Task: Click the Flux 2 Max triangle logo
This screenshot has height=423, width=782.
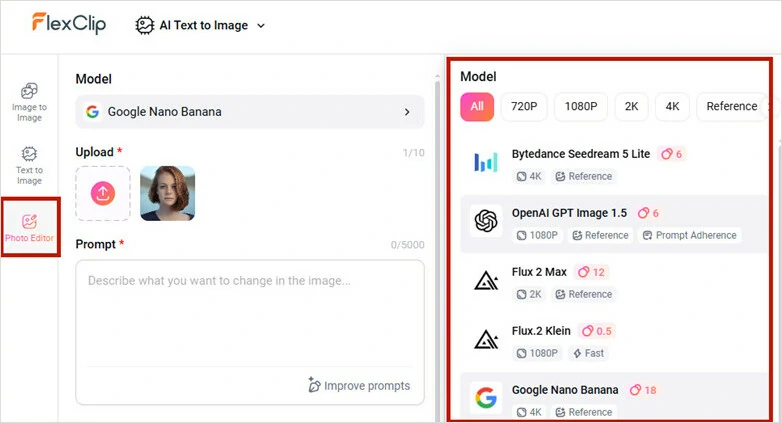Action: tap(486, 281)
